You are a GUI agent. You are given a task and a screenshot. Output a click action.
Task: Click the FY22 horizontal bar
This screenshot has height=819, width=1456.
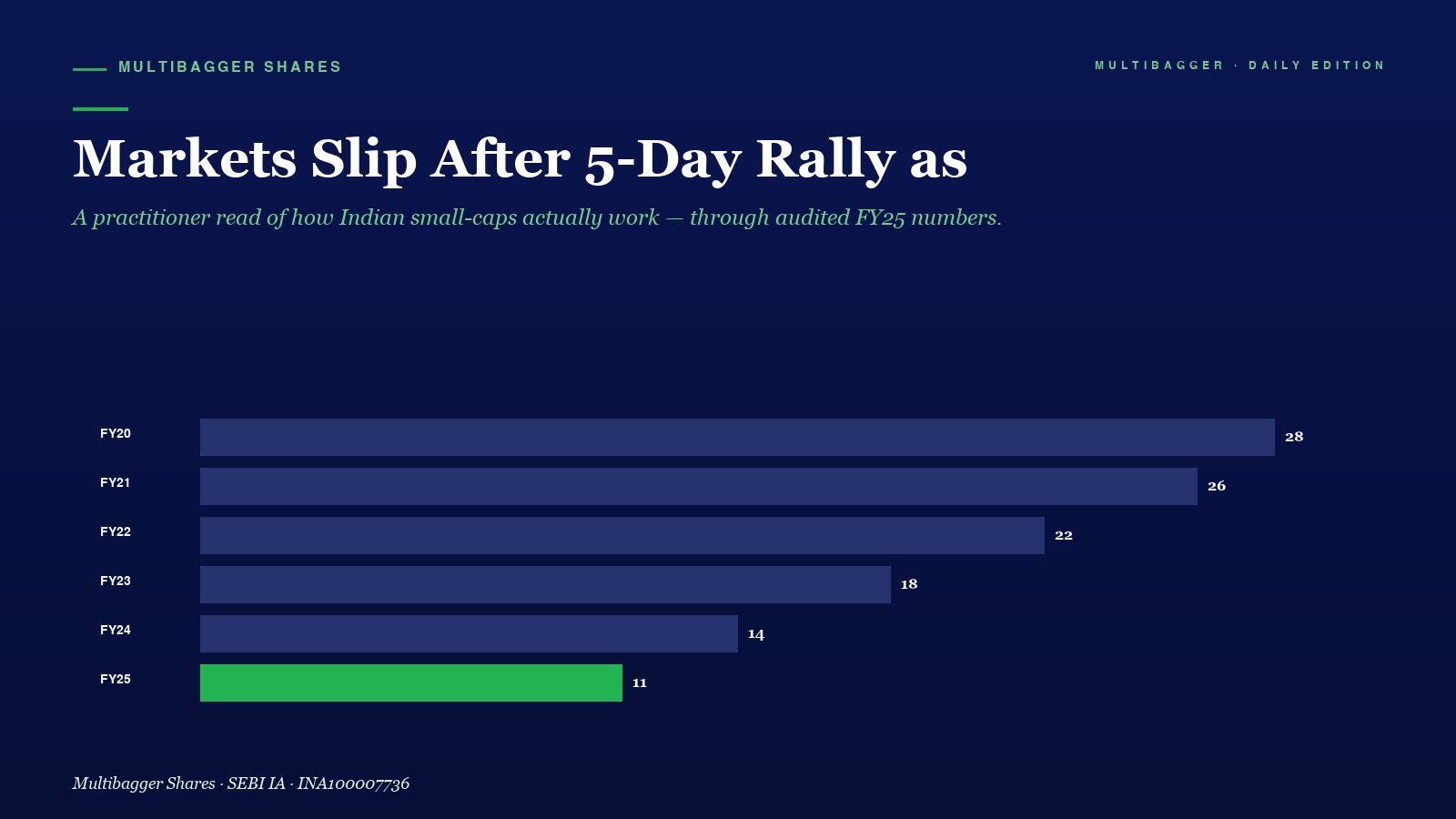click(x=622, y=535)
